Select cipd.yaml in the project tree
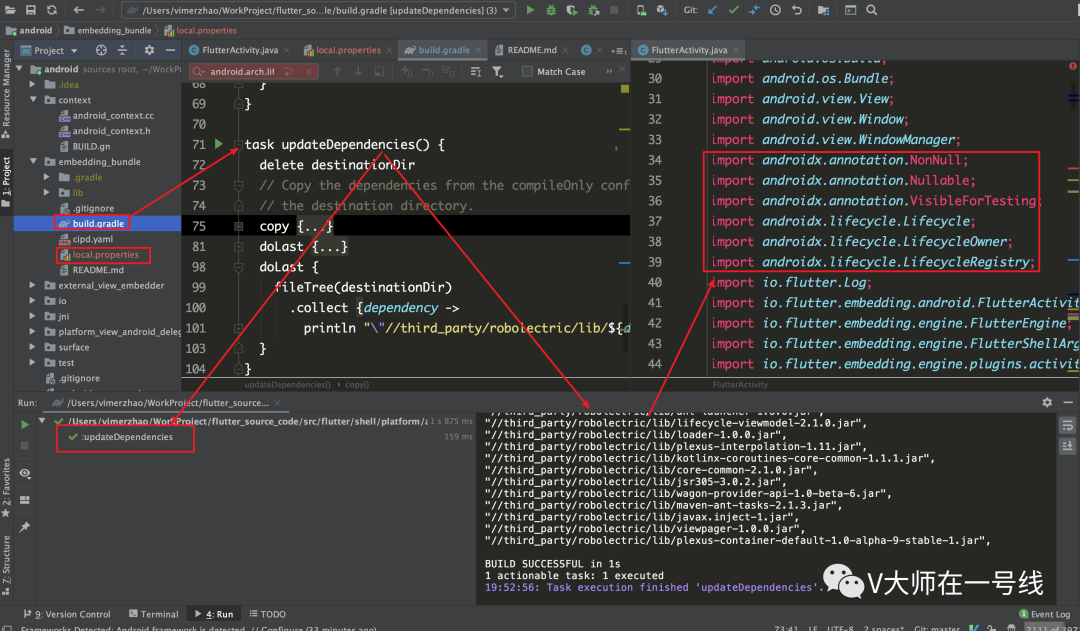The height and width of the screenshot is (631, 1080). coord(93,239)
